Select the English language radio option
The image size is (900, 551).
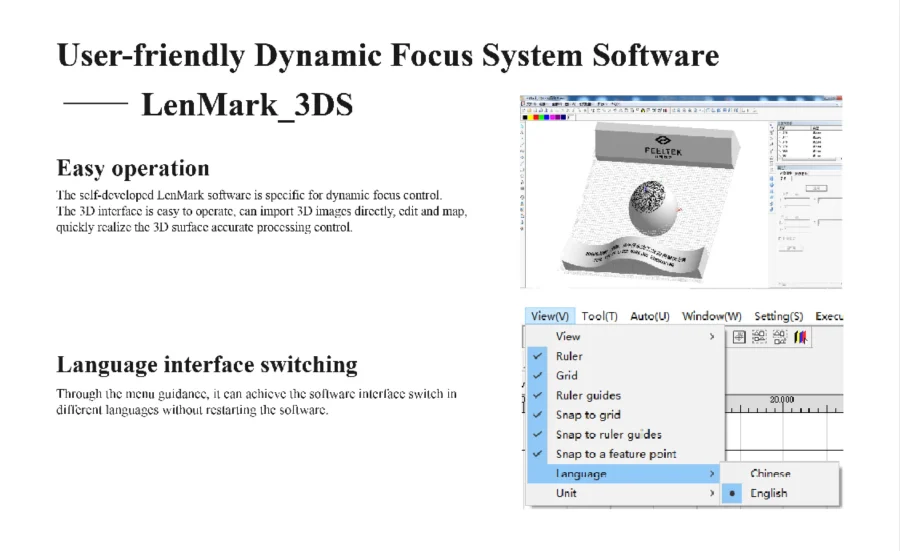[779, 493]
